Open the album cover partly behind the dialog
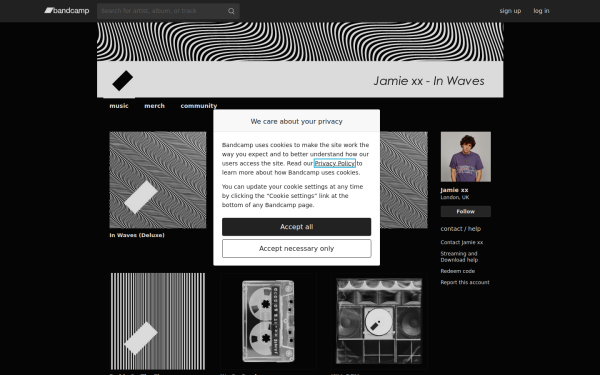The width and height of the screenshot is (600, 375). point(404,180)
